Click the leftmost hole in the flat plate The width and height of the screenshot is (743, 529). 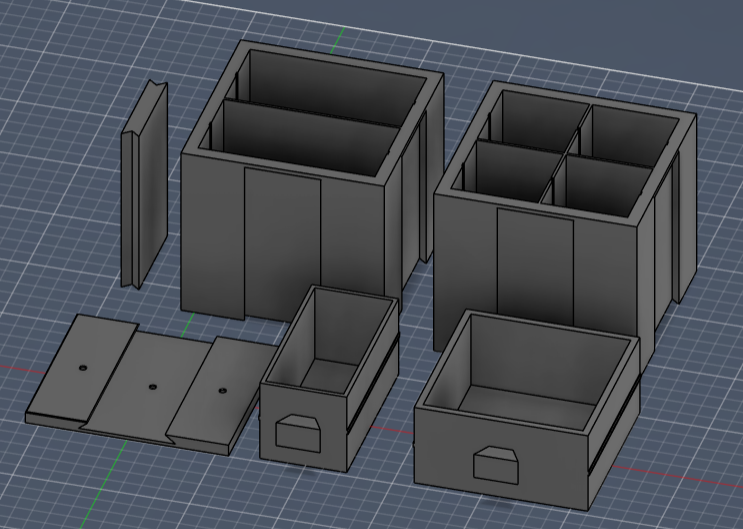[x=83, y=368]
